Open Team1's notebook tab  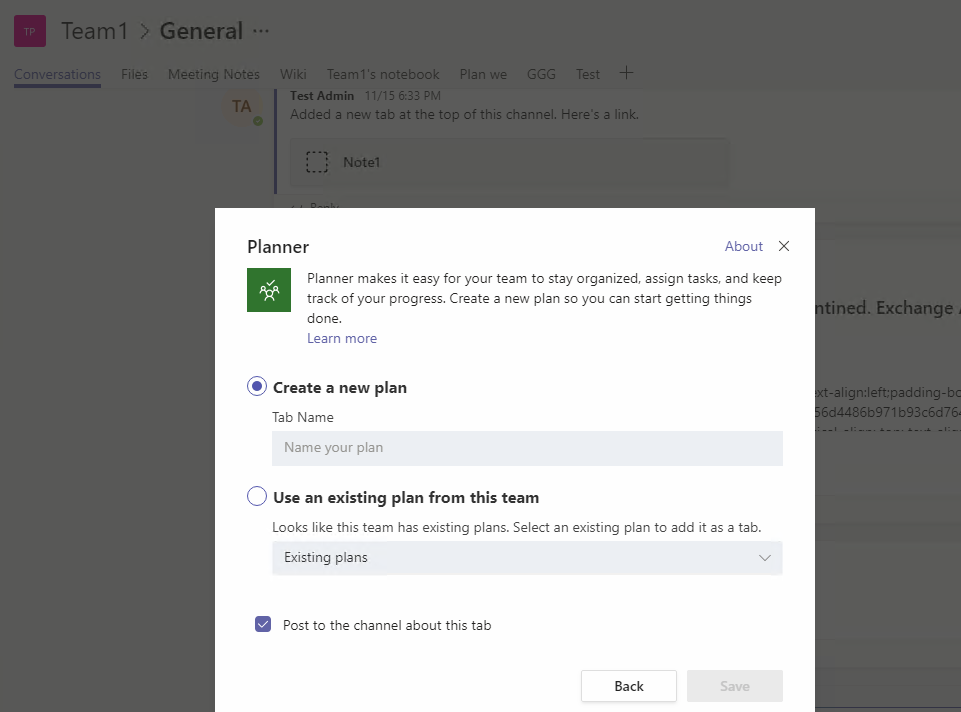click(383, 74)
